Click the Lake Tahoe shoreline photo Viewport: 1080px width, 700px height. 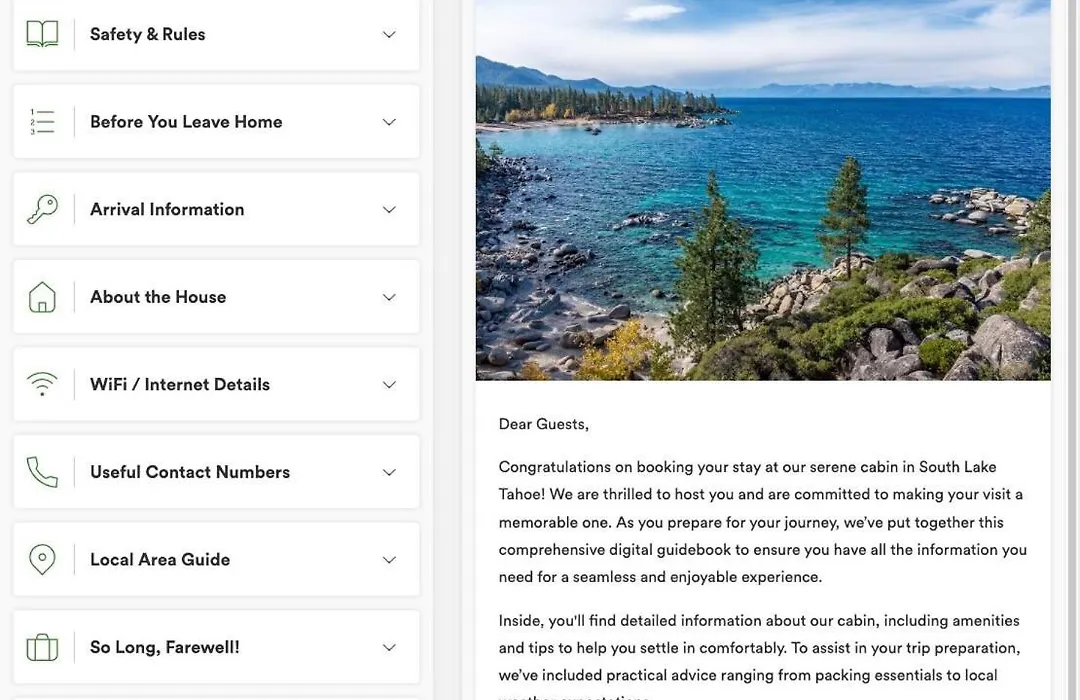pyautogui.click(x=763, y=190)
